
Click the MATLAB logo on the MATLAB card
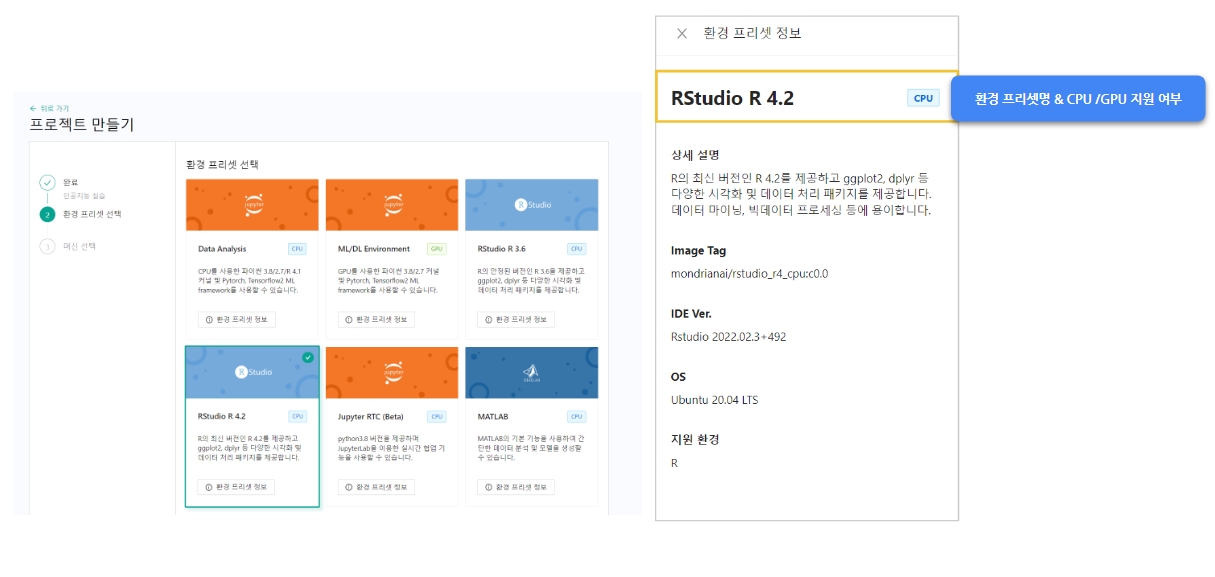point(532,373)
